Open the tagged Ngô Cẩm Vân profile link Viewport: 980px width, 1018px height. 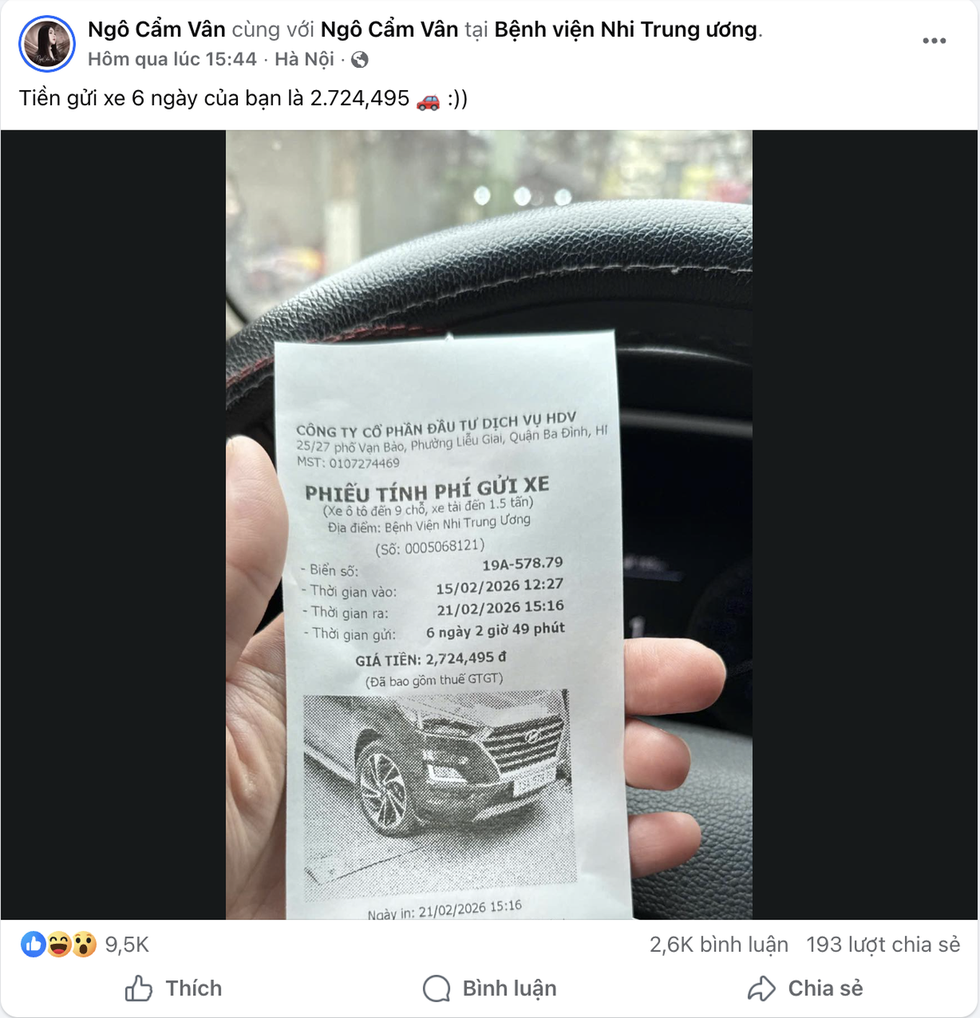click(x=390, y=29)
